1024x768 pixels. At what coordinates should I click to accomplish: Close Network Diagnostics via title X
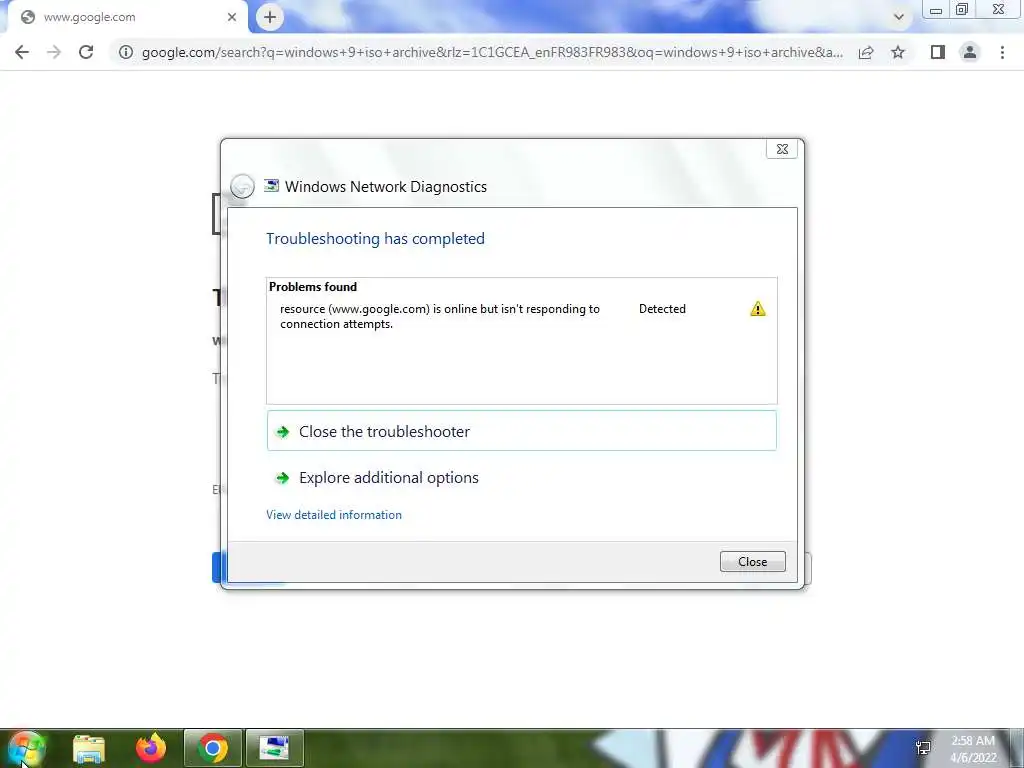click(x=782, y=149)
